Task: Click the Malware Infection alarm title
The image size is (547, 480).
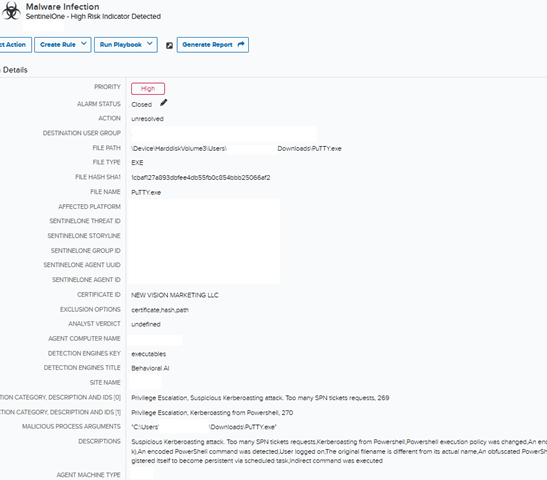Action: [x=62, y=7]
